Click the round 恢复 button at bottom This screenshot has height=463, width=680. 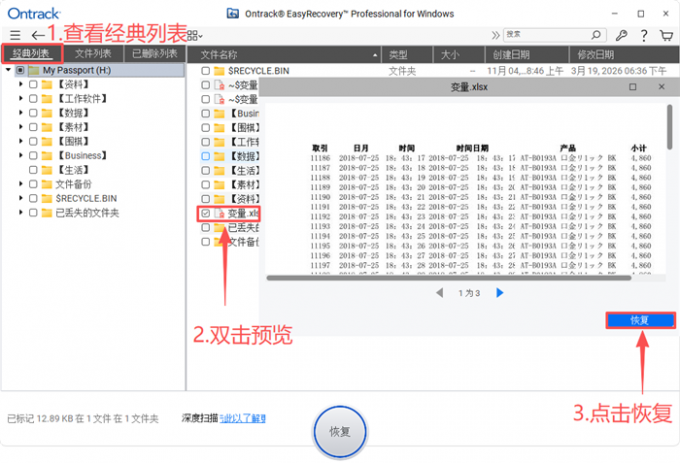pyautogui.click(x=340, y=431)
